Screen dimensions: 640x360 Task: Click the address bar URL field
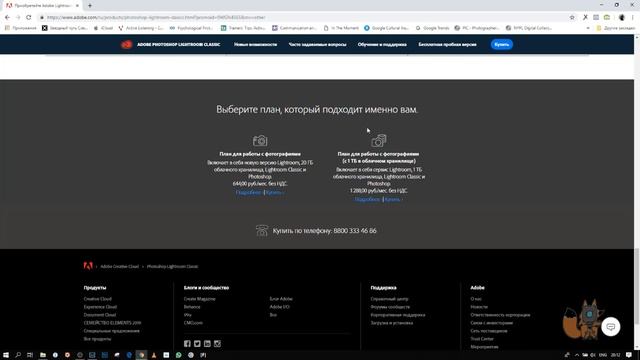click(302, 17)
